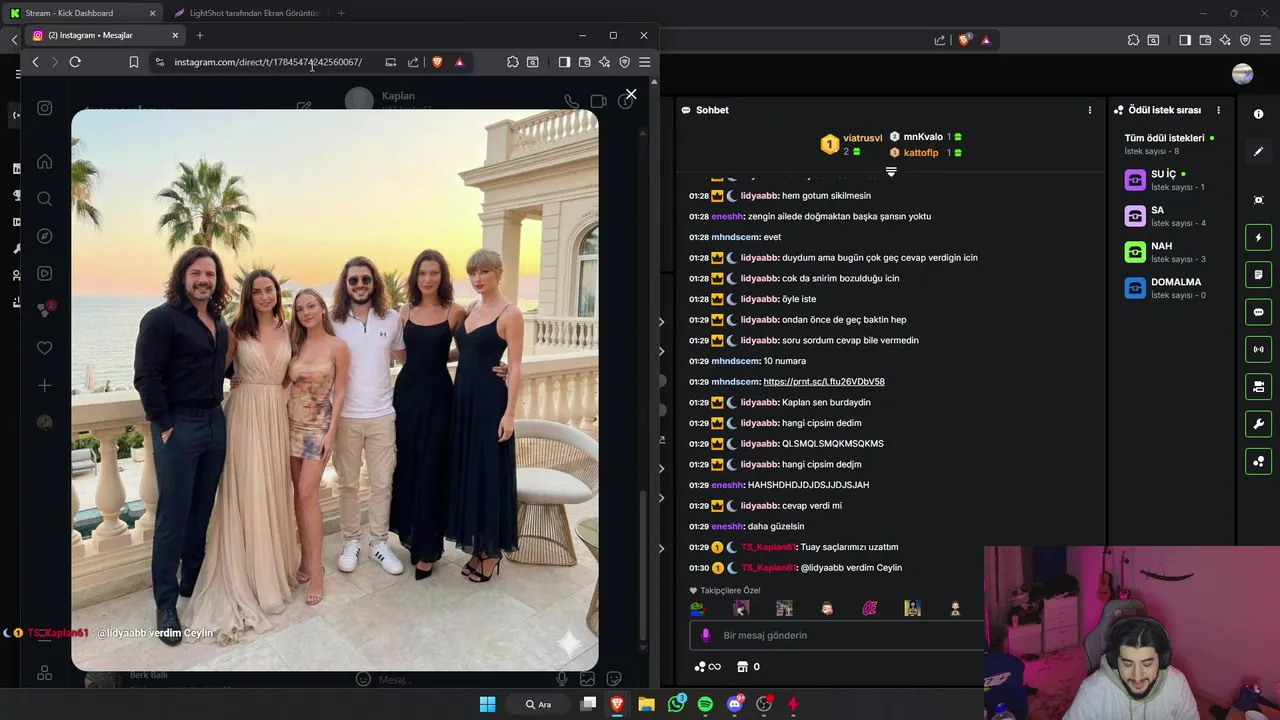The height and width of the screenshot is (720, 1280).
Task: Open Instagram Reels icon in sidebar
Action: [x=44, y=273]
